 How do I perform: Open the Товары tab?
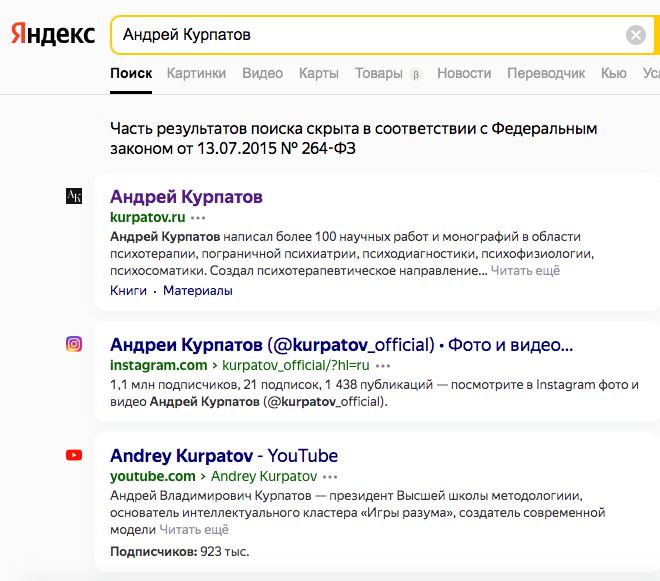pyautogui.click(x=379, y=73)
